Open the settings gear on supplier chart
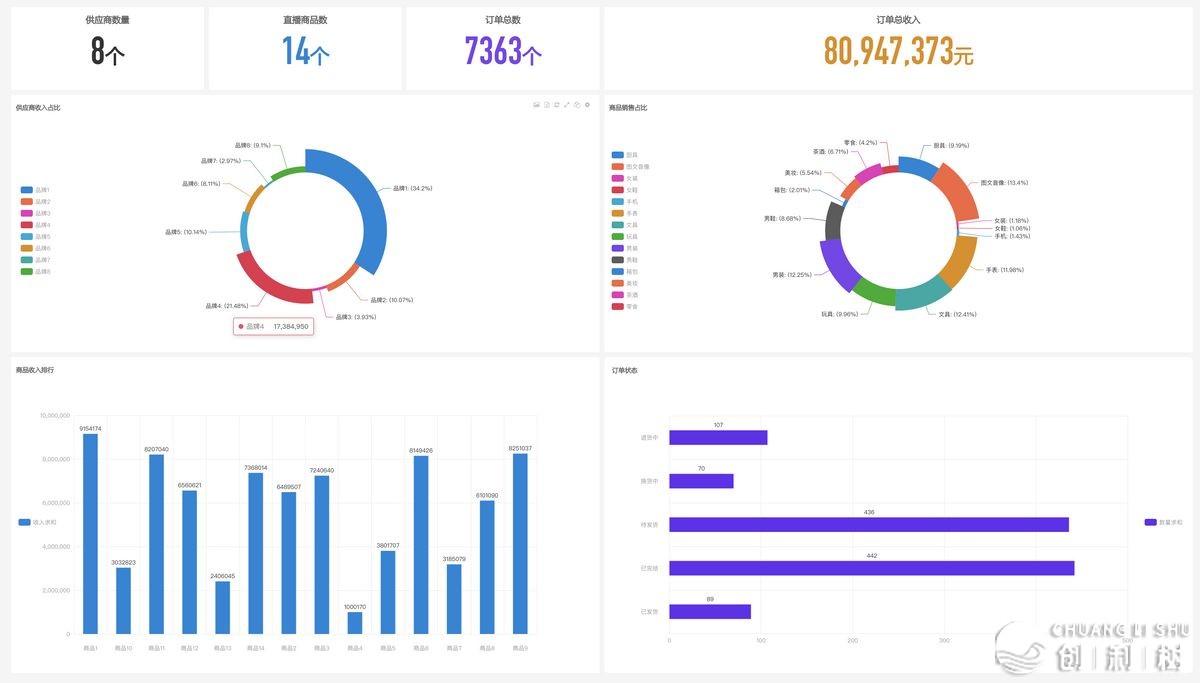This screenshot has width=1200, height=683. [587, 105]
